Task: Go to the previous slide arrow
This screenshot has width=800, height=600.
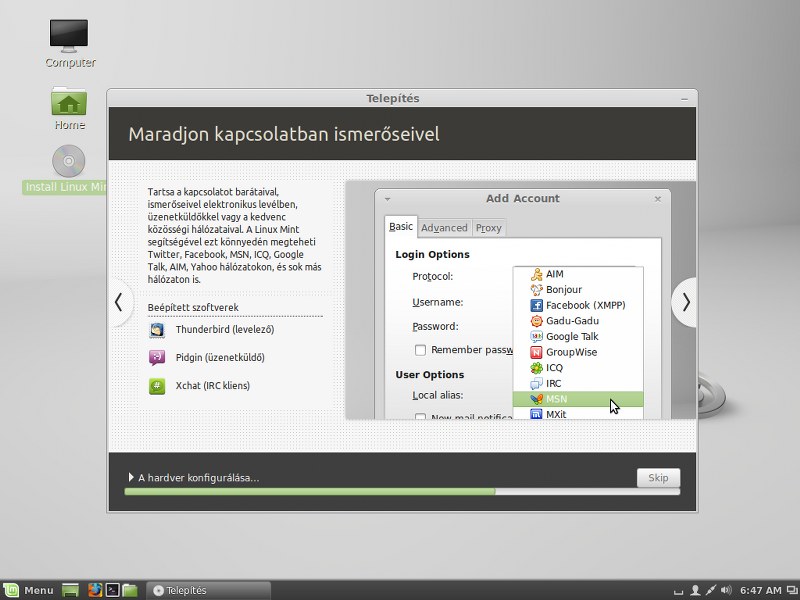Action: click(x=119, y=303)
